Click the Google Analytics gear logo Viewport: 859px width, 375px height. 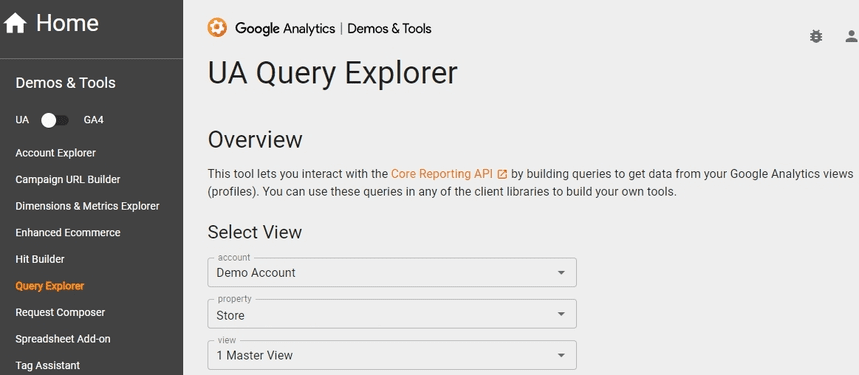click(x=217, y=28)
